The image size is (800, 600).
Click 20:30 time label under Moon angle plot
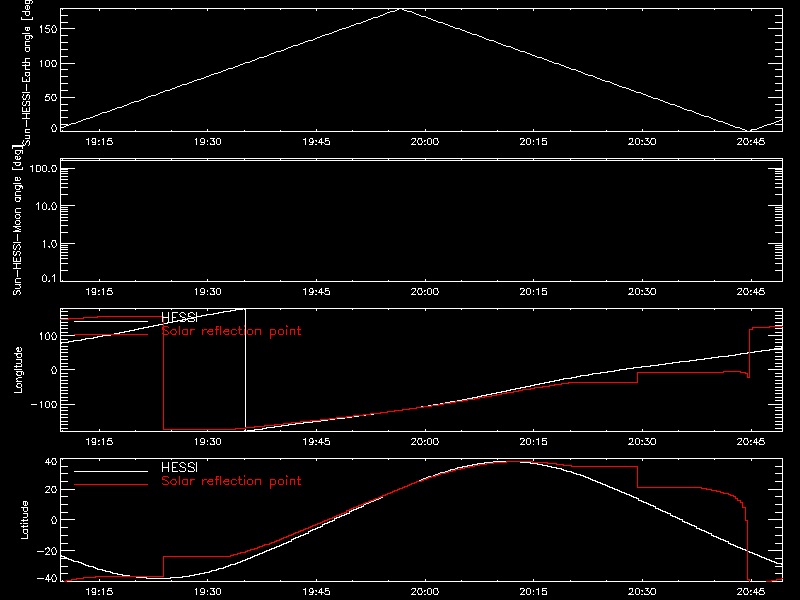click(642, 292)
